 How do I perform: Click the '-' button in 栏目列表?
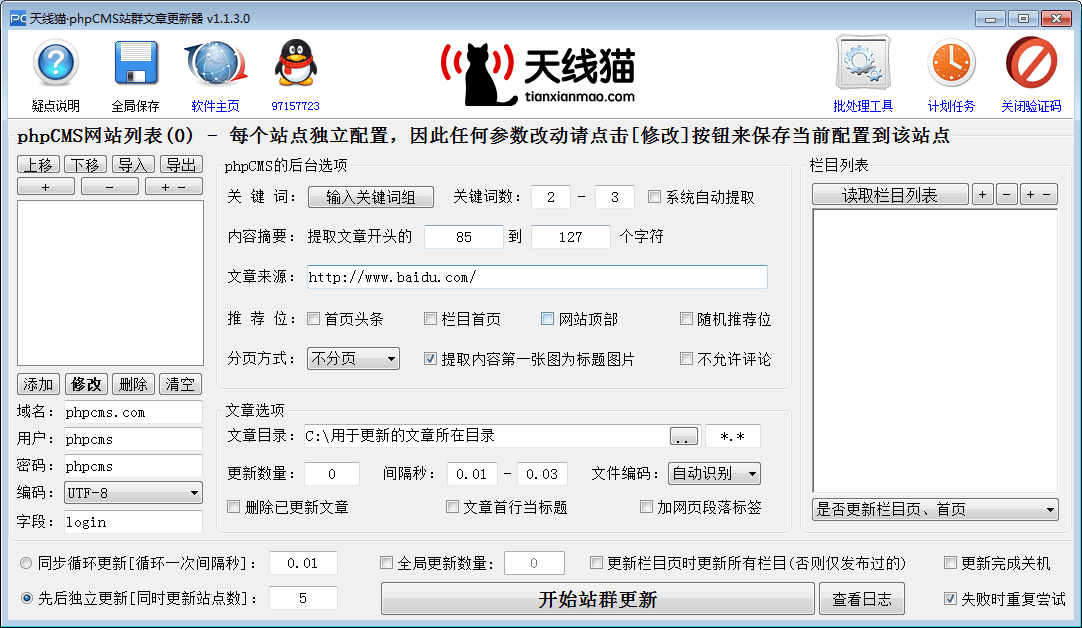tap(1007, 195)
